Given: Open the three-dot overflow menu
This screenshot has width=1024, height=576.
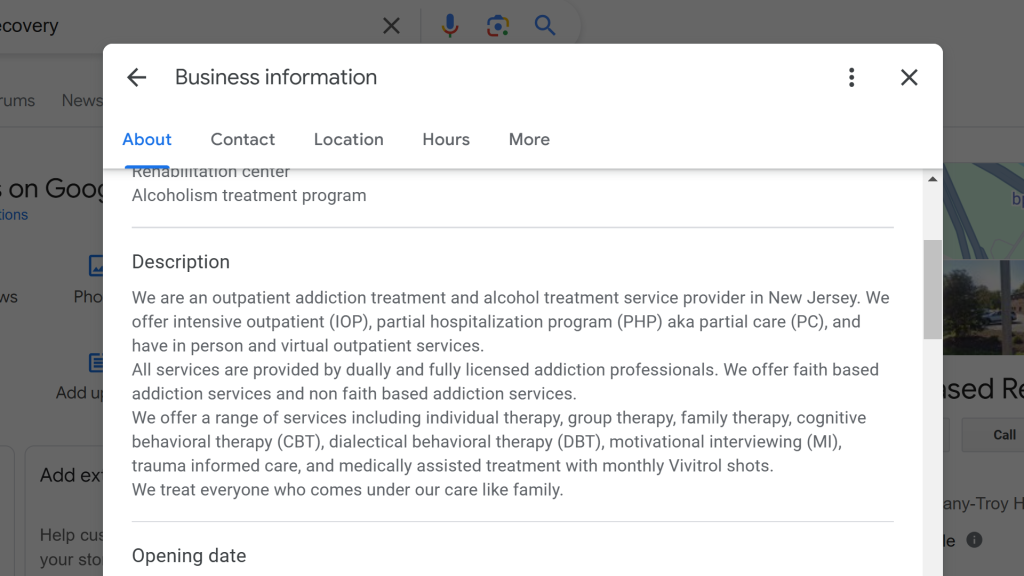Looking at the screenshot, I should coord(851,77).
